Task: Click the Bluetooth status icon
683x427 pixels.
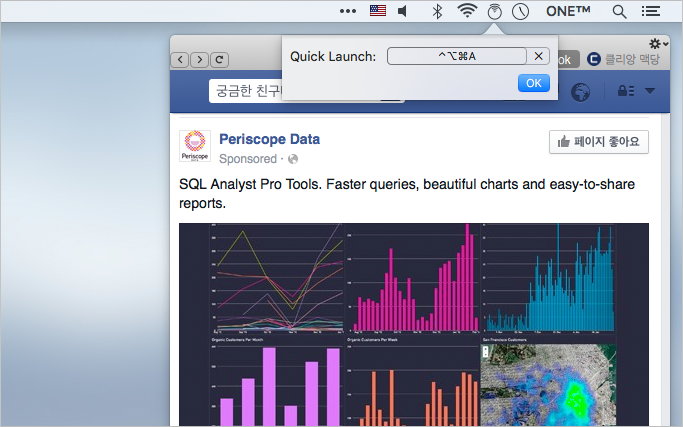Action: tap(437, 11)
